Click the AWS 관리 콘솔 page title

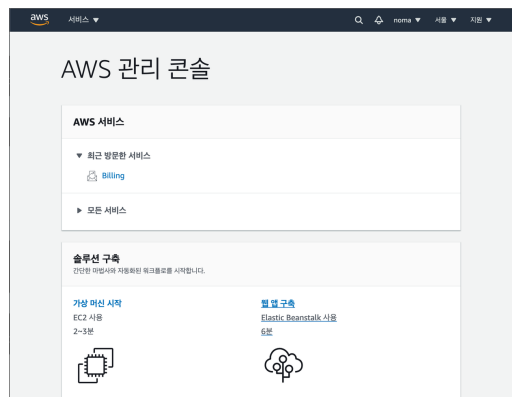click(136, 69)
